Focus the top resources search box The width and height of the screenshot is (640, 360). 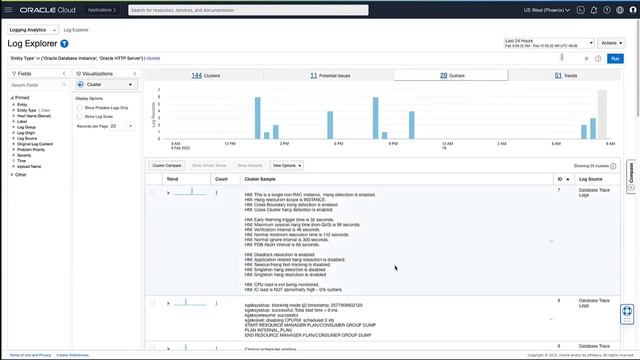[x=248, y=10]
